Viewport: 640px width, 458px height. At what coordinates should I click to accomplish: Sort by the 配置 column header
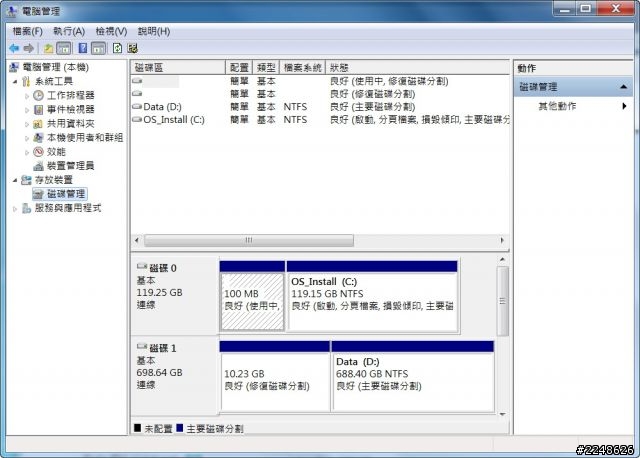tap(239, 67)
